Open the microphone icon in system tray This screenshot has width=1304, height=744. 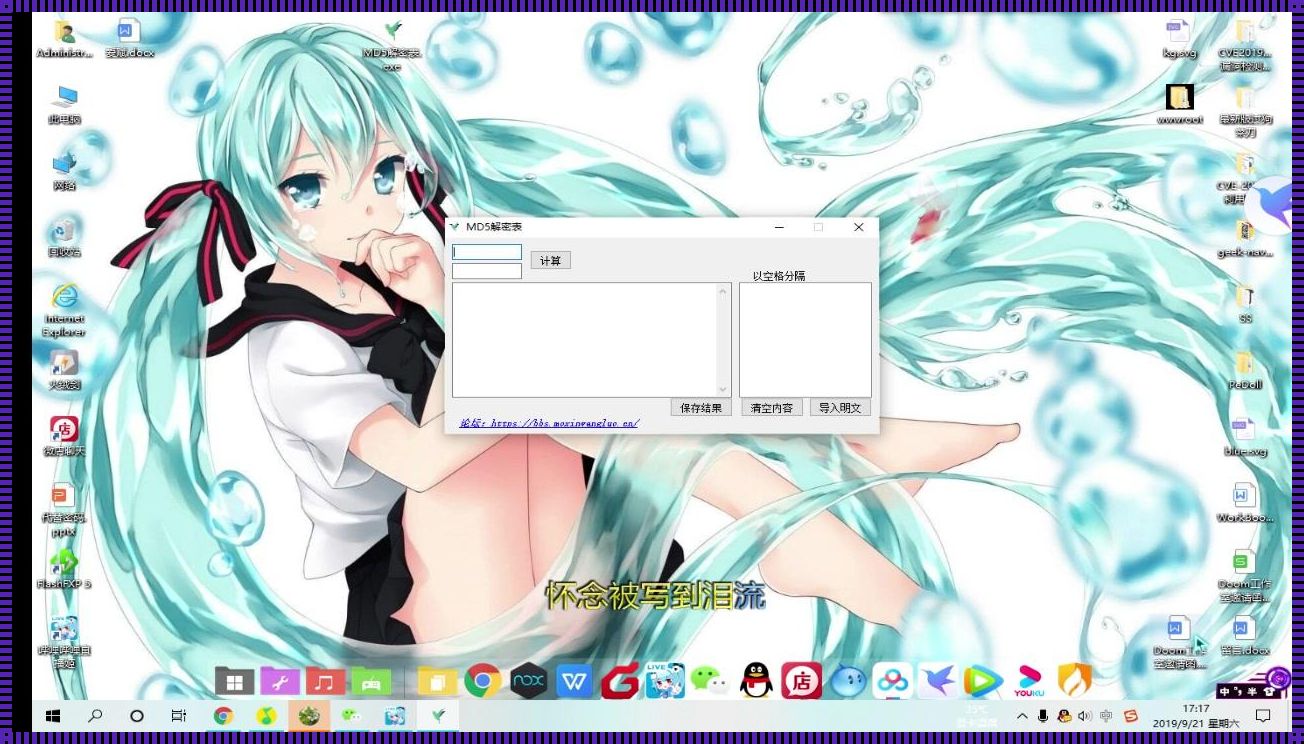[1043, 716]
